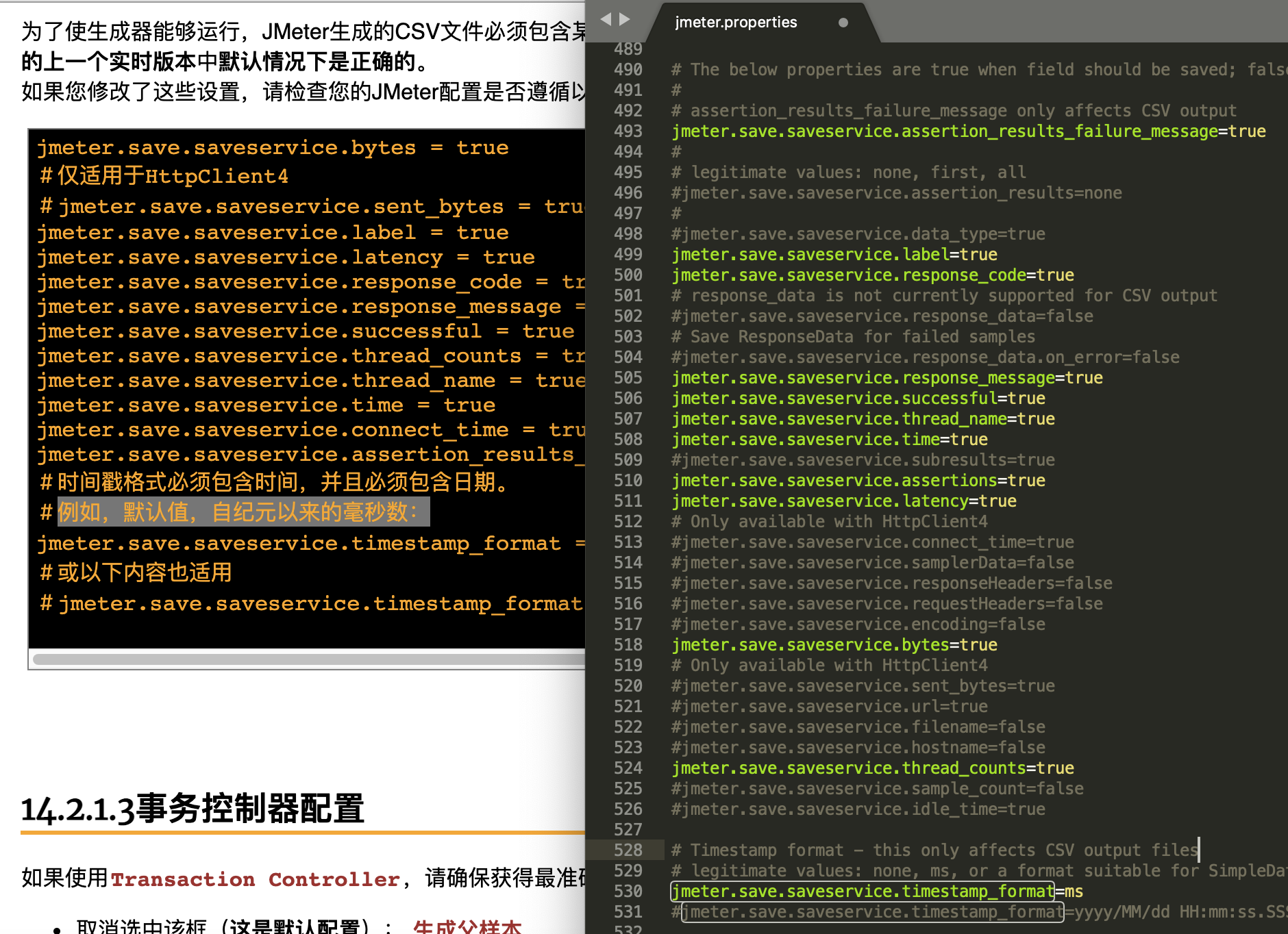Click line number 528 in the gutter
Image resolution: width=1288 pixels, height=934 pixels.
pos(628,850)
